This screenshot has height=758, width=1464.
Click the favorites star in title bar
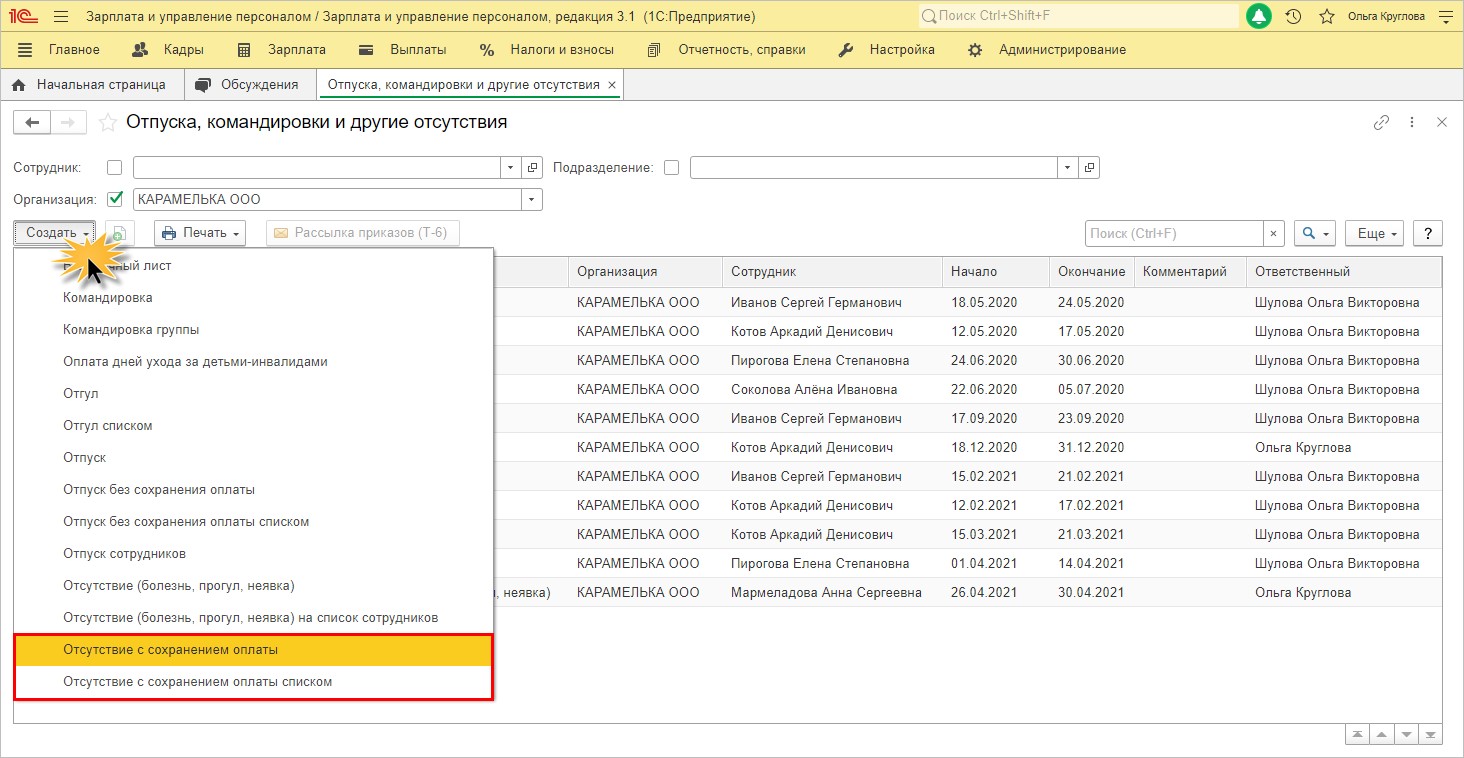1327,16
